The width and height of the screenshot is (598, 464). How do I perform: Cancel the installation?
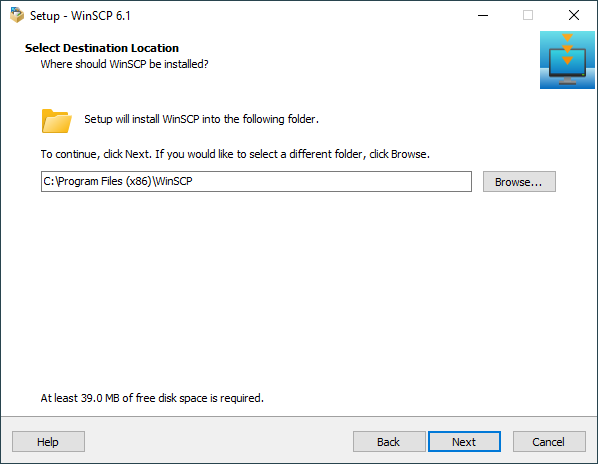pos(549,442)
